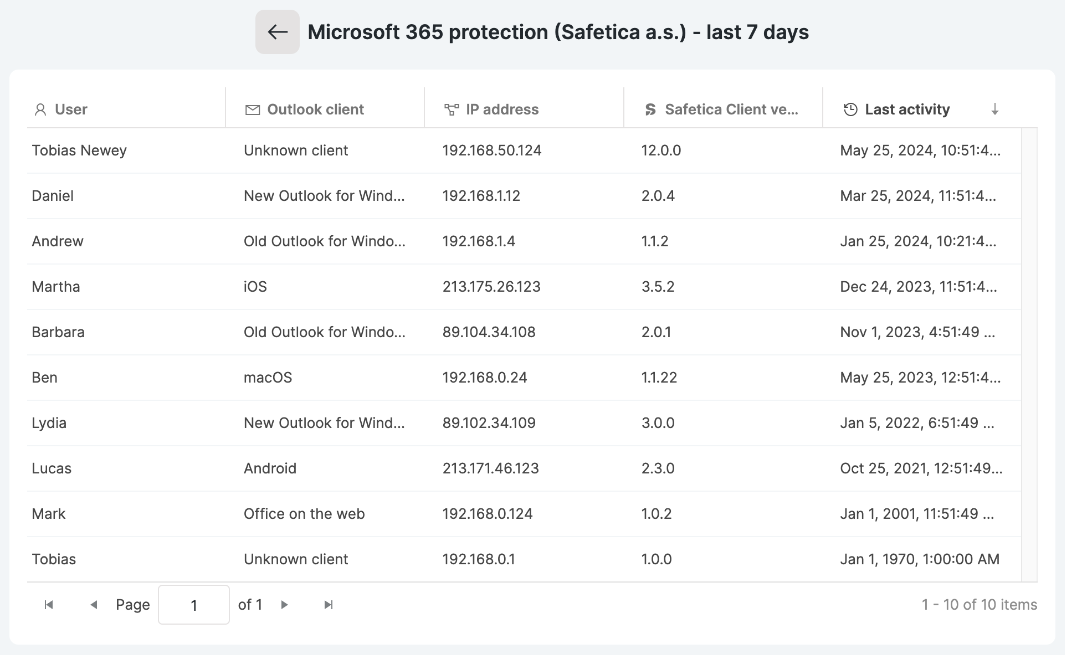Click Dec 24, 2023 last activity cell
The image size is (1065, 655).
point(919,287)
